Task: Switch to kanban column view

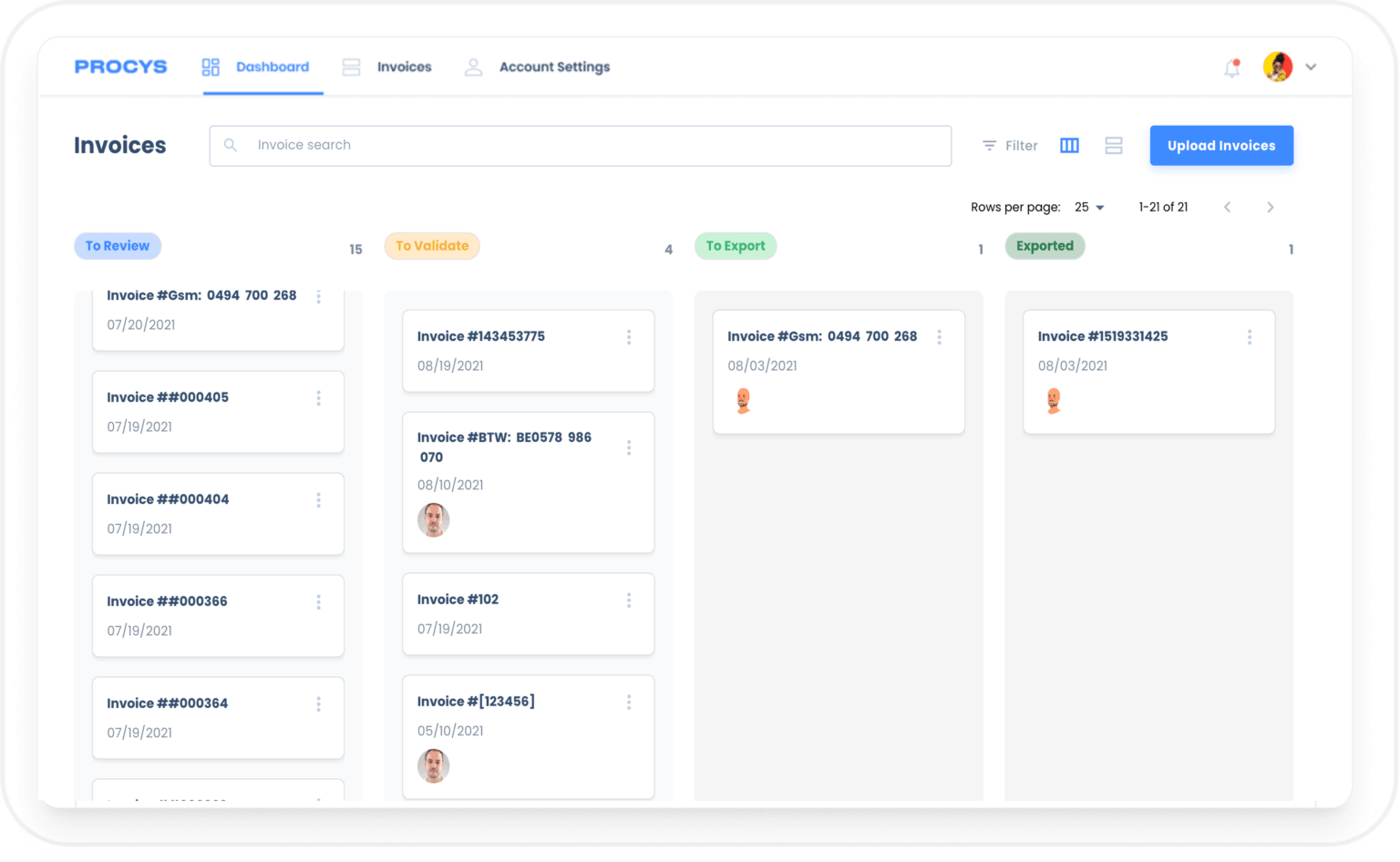Action: point(1068,145)
